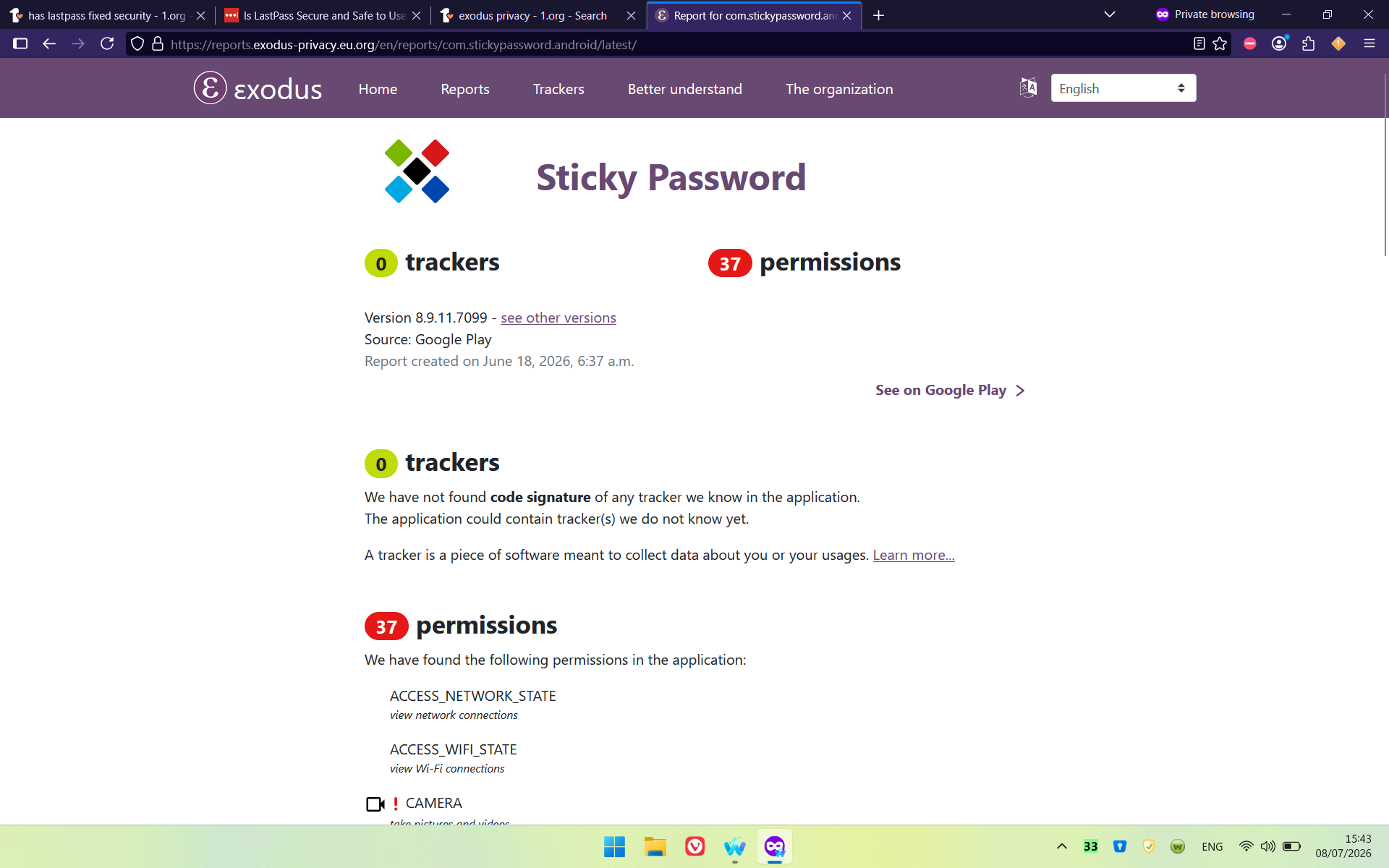This screenshot has width=1389, height=868.
Task: Click the Private browsing indicator
Action: click(x=1205, y=14)
